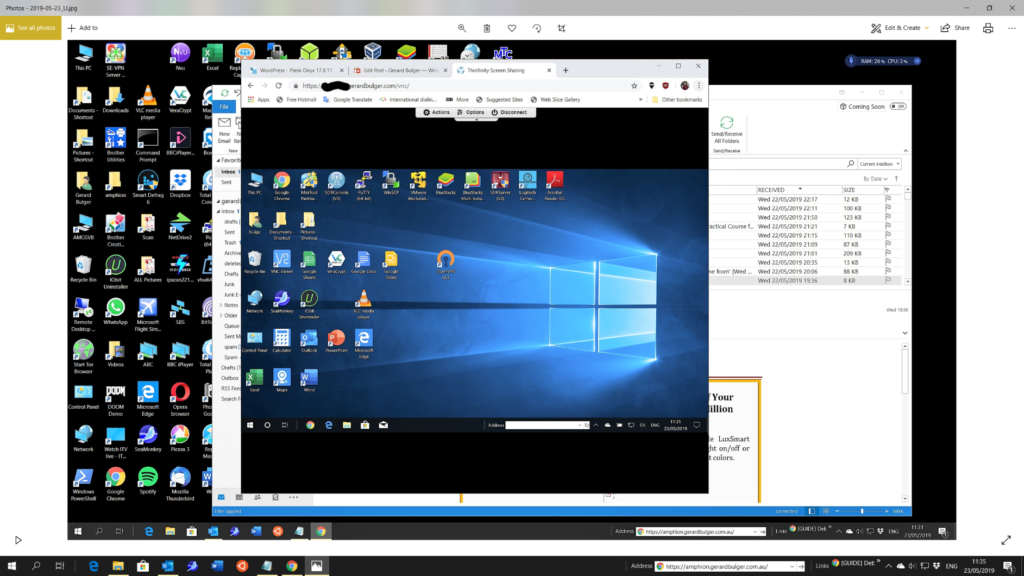Click the Opera browser icon in the photo
Image resolution: width=1024 pixels, height=576 pixels.
coord(180,399)
